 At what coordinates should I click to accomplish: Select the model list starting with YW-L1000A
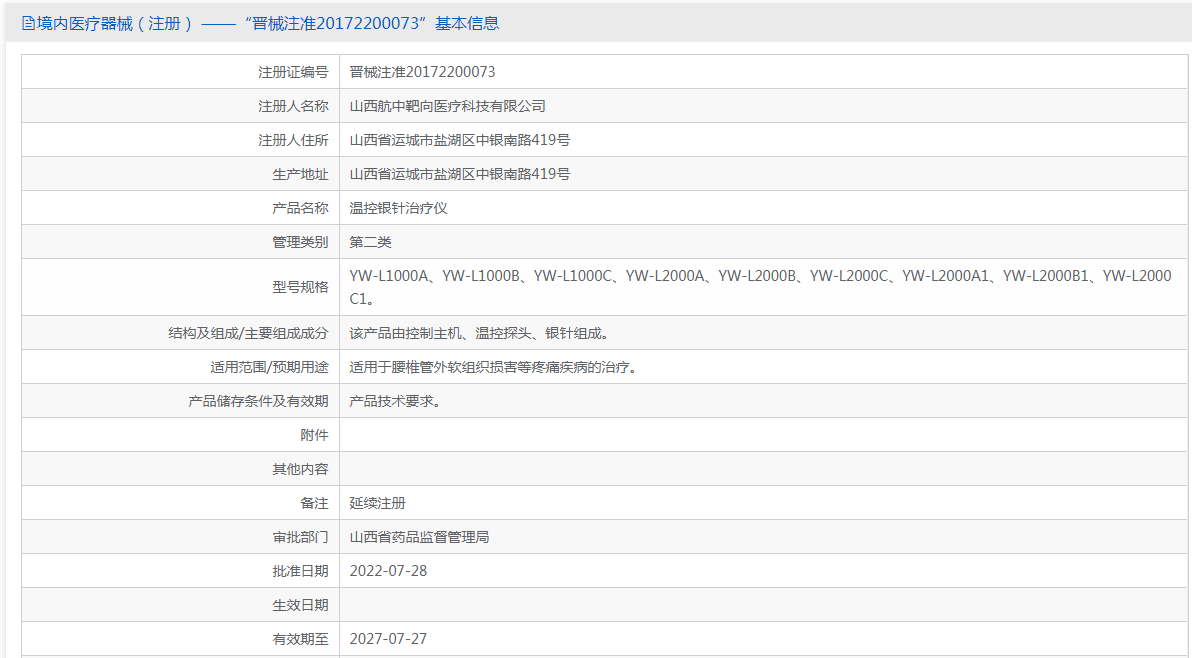click(x=760, y=287)
